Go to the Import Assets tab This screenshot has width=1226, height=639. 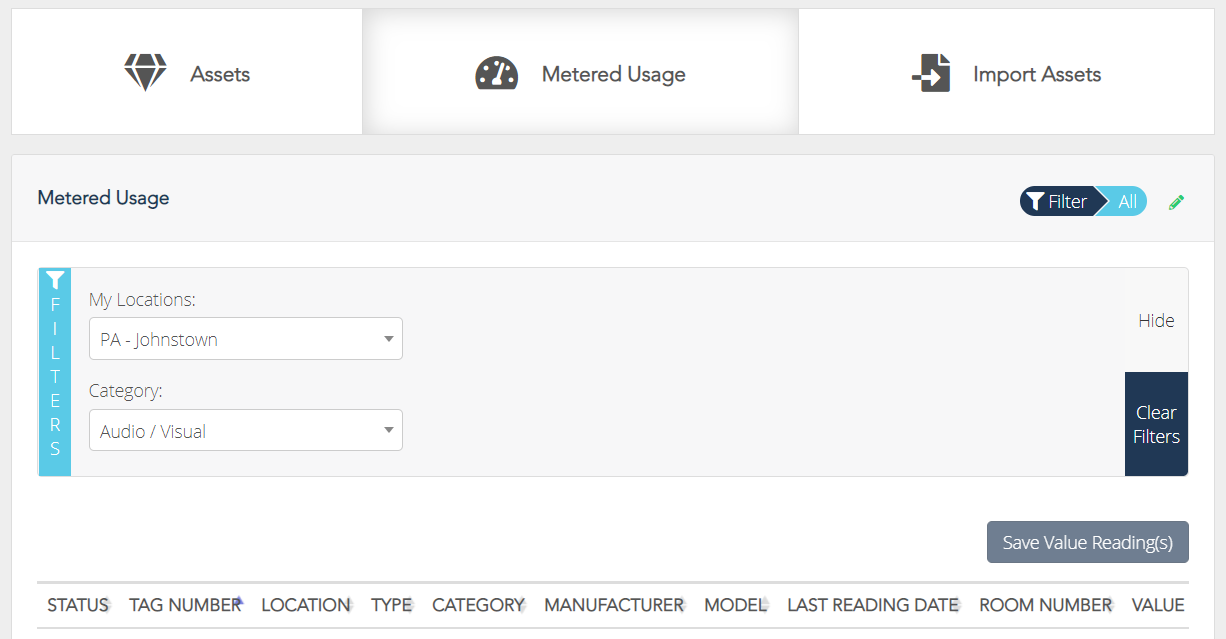[1006, 72]
